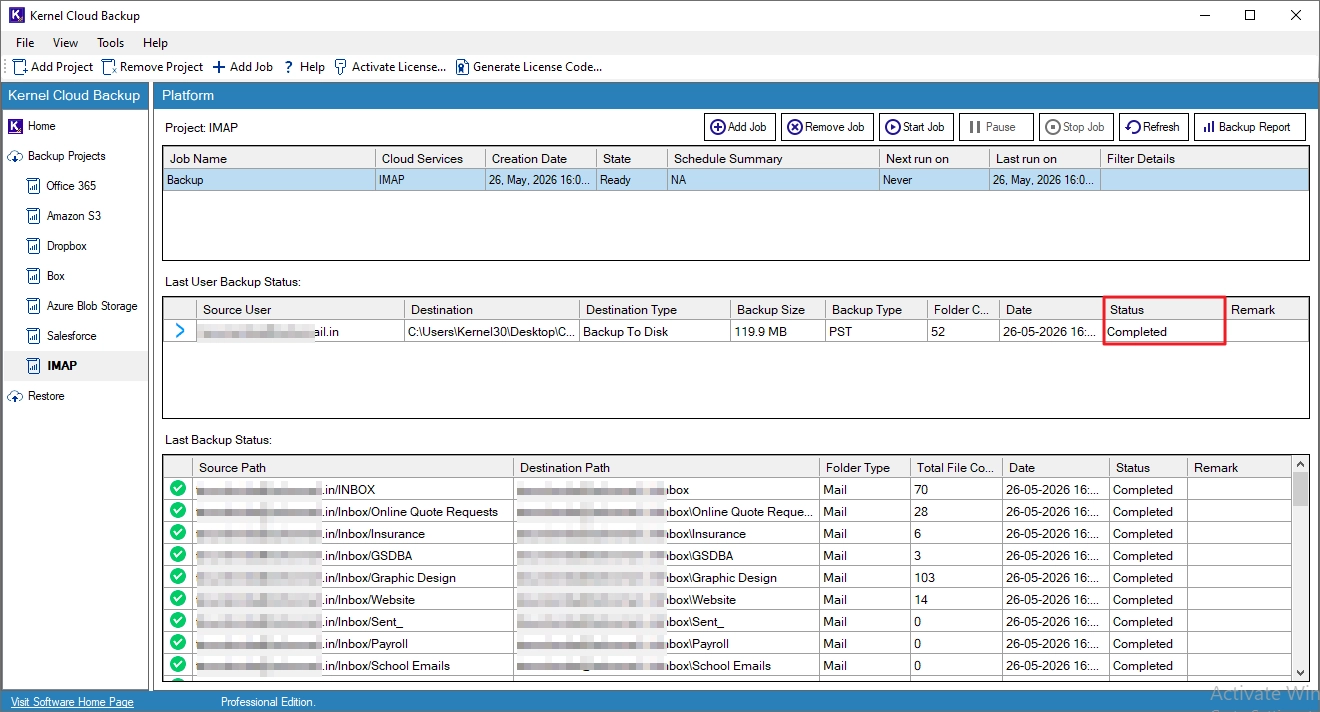1320x712 pixels.
Task: Click the Add Project toolbar icon
Action: tap(20, 67)
